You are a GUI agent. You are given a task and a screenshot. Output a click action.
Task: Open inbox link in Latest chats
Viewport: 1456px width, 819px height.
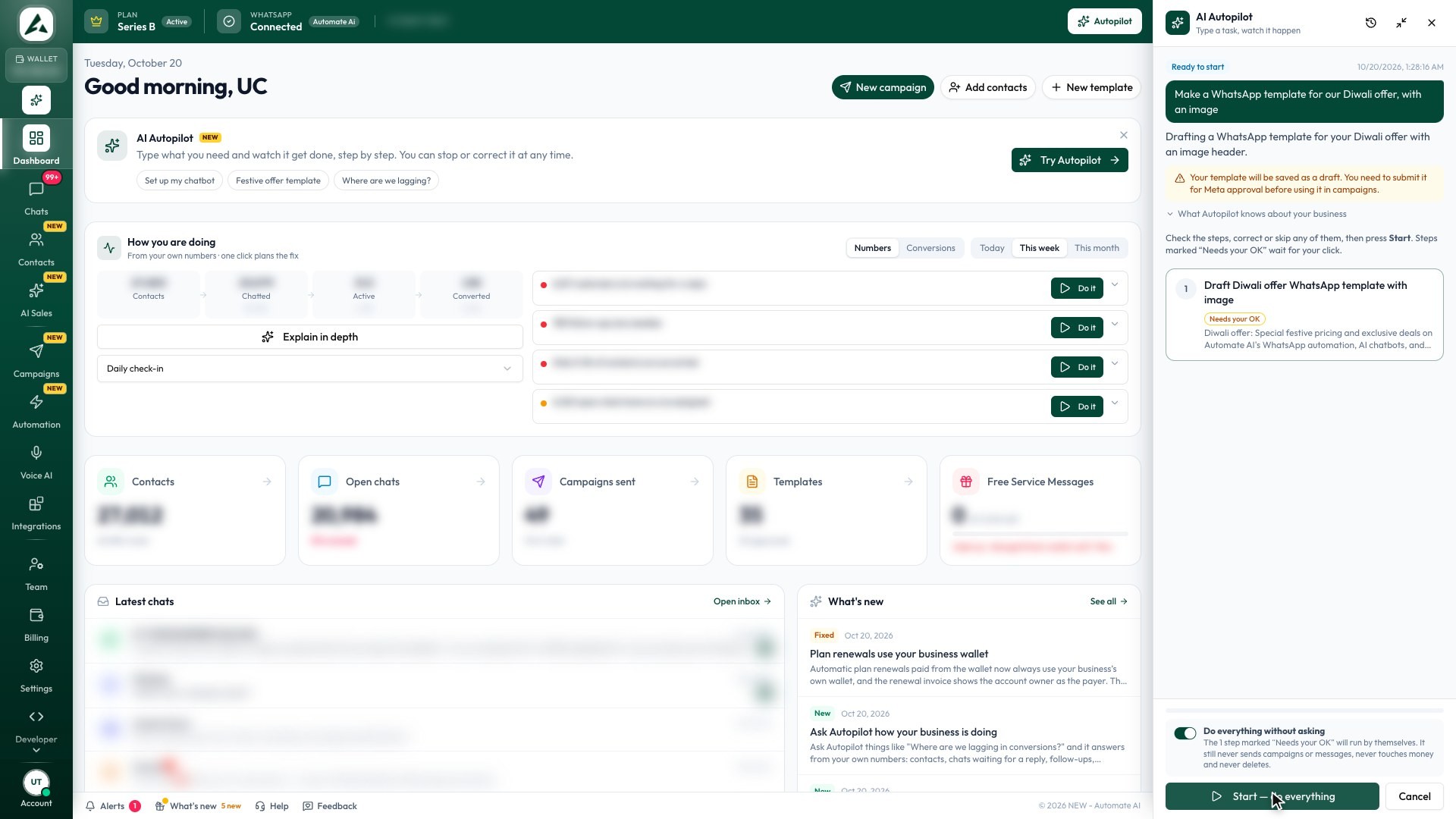(x=742, y=601)
